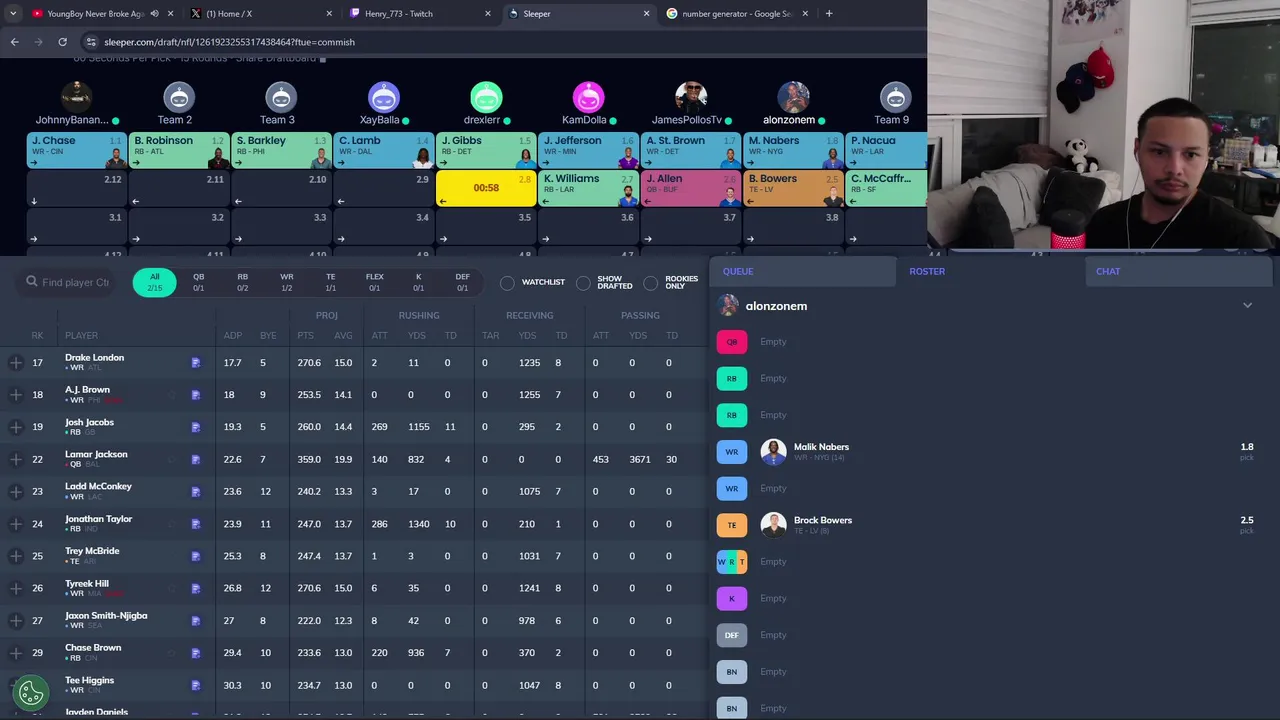Add Jaxon Smith-Njigba to the queue
This screenshot has height=720, width=1280.
tap(15, 620)
